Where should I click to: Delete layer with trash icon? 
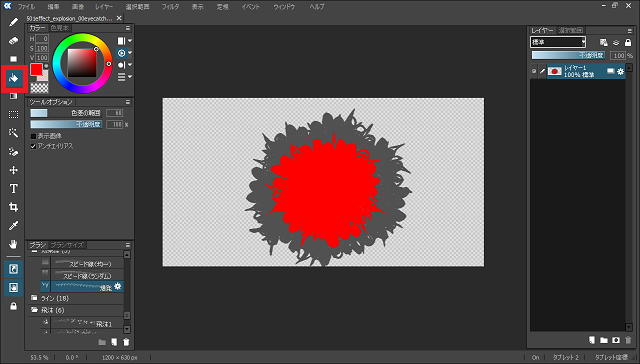tap(628, 340)
